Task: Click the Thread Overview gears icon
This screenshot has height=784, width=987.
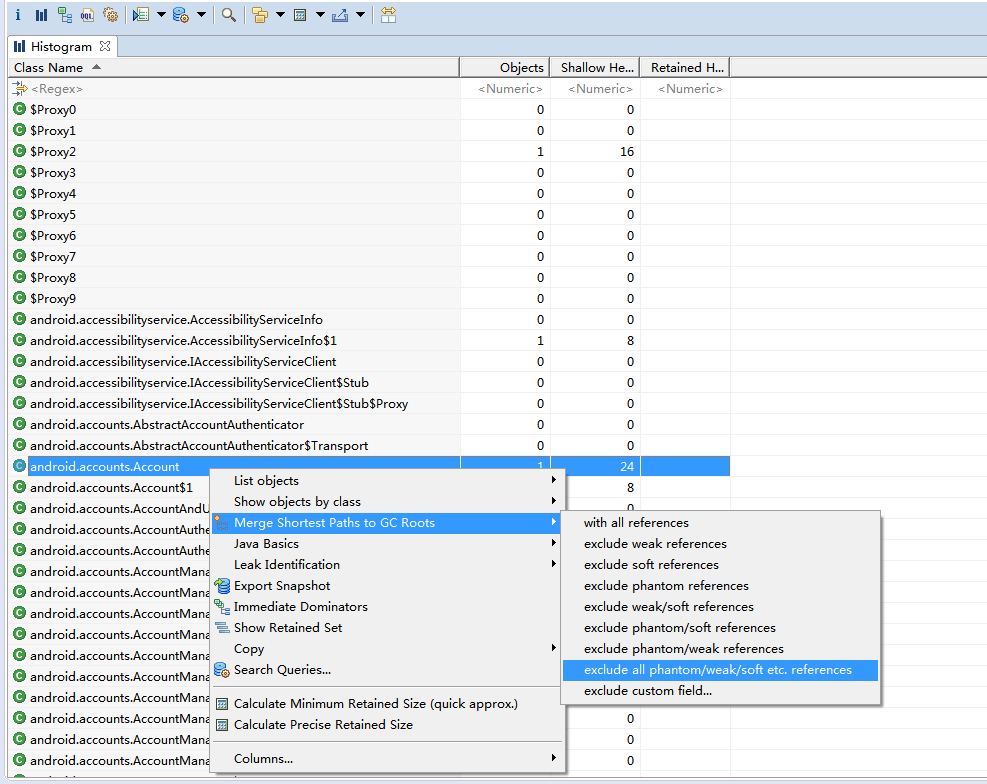Action: 110,15
